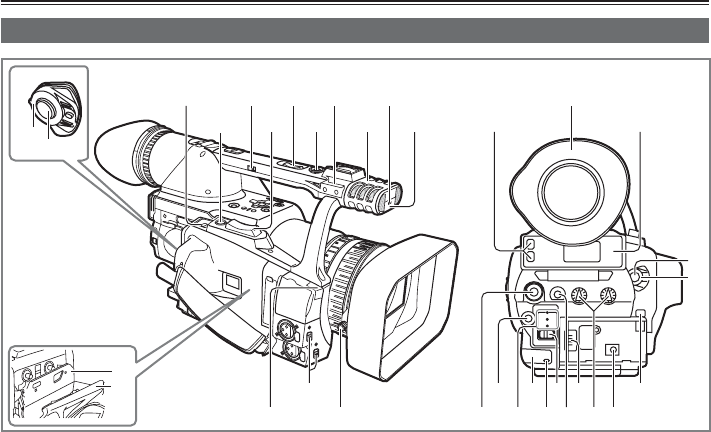
Task: Click the round button left of the two rear knobs
Action: [x=557, y=295]
